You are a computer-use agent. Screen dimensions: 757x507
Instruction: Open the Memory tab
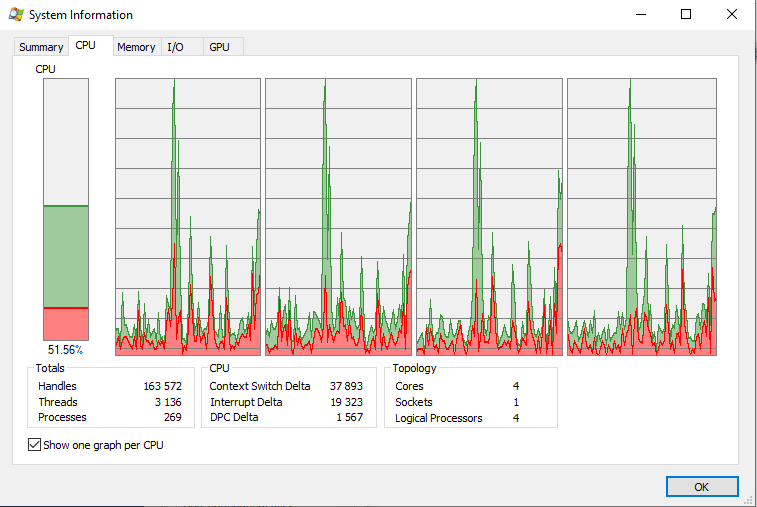point(136,47)
